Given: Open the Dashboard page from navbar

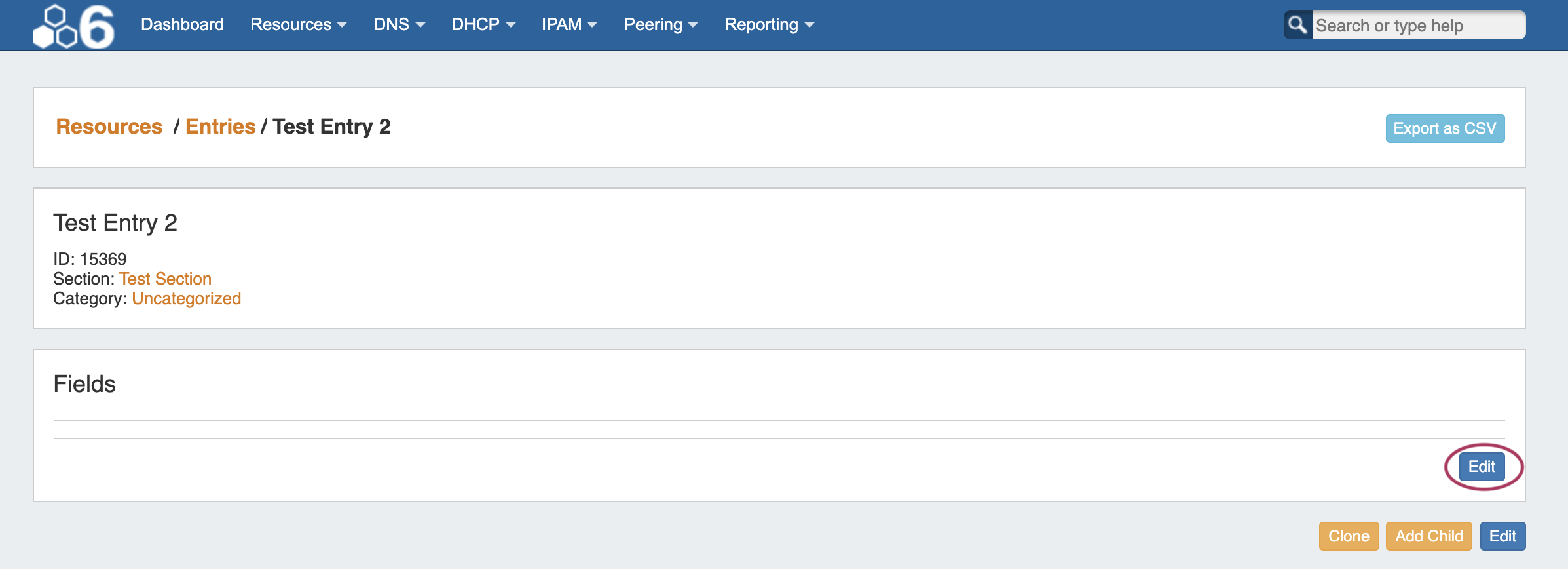Looking at the screenshot, I should click(182, 25).
